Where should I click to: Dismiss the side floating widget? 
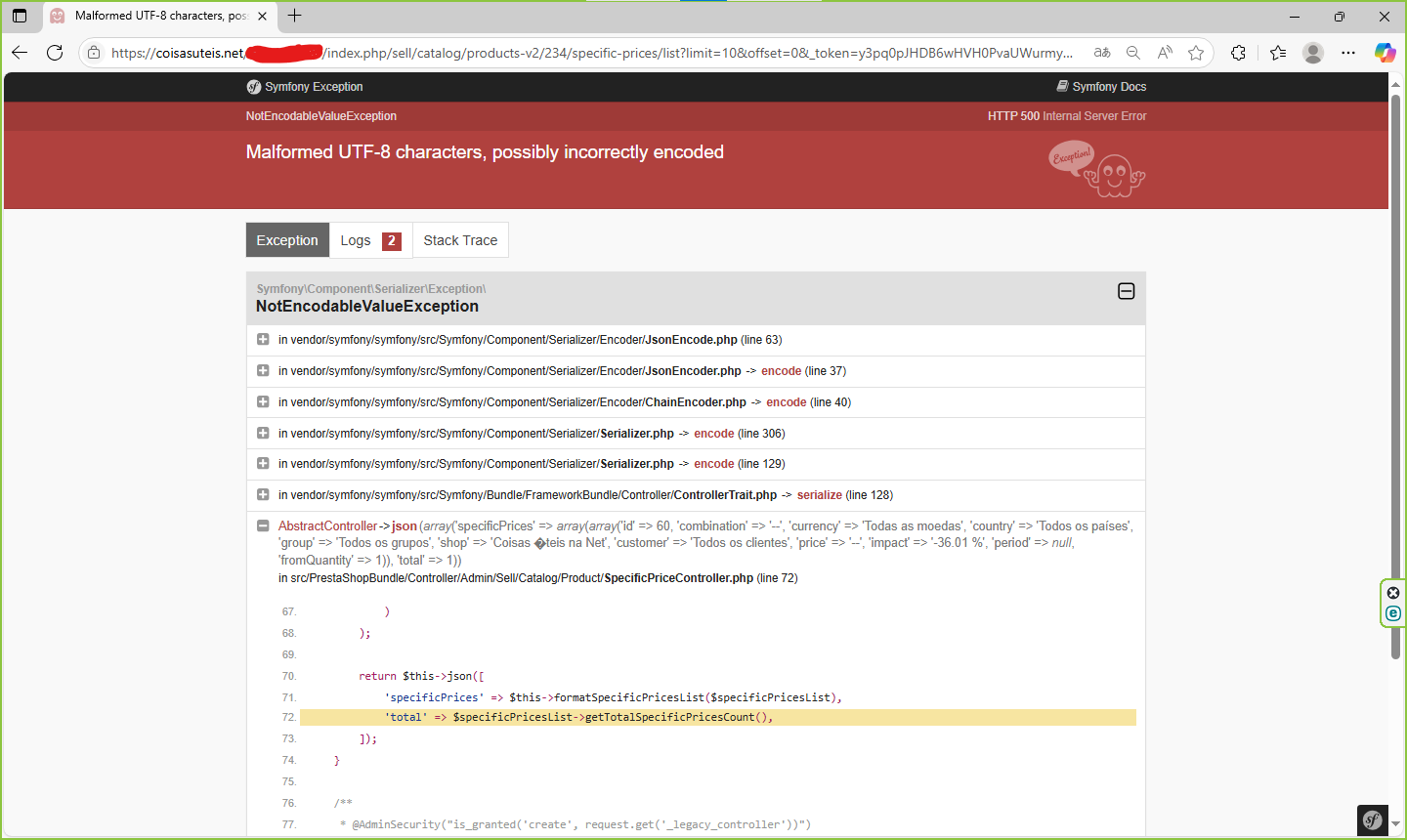[x=1393, y=593]
